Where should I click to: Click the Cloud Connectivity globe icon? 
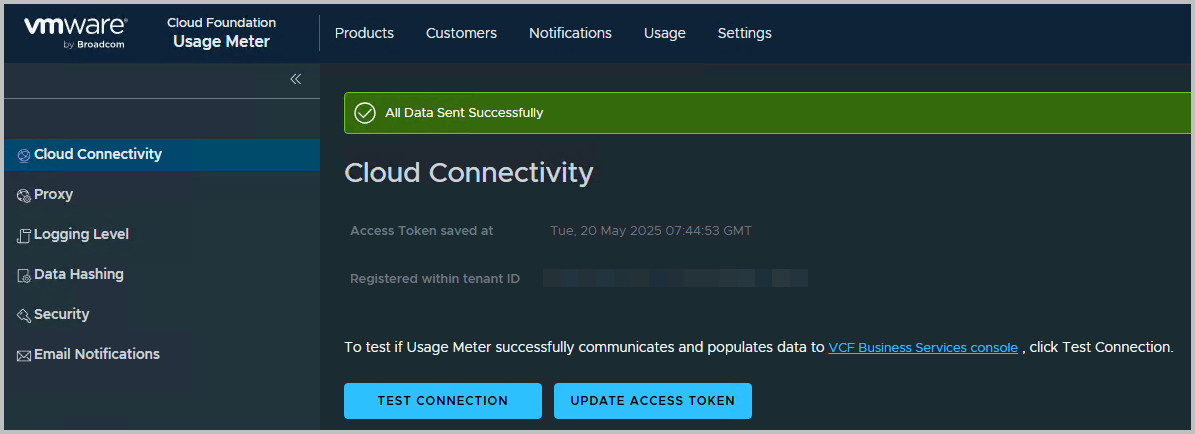click(24, 155)
